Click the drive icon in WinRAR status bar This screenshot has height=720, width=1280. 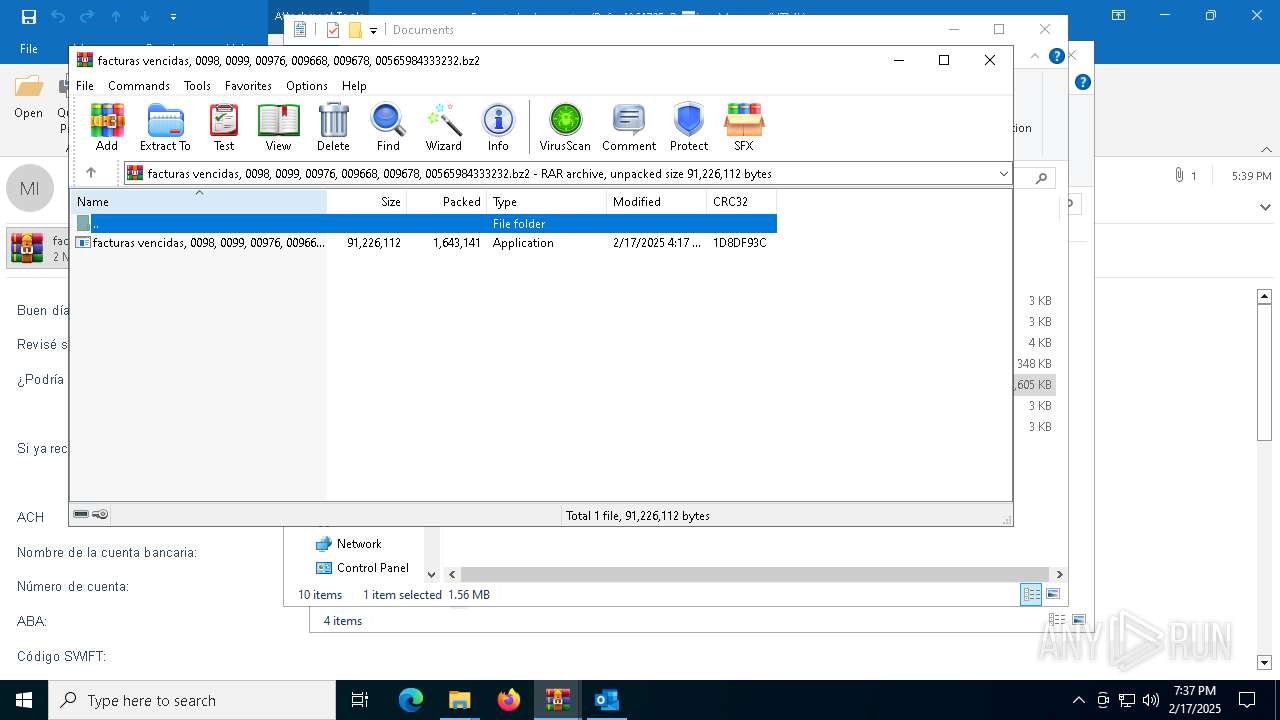[81, 515]
